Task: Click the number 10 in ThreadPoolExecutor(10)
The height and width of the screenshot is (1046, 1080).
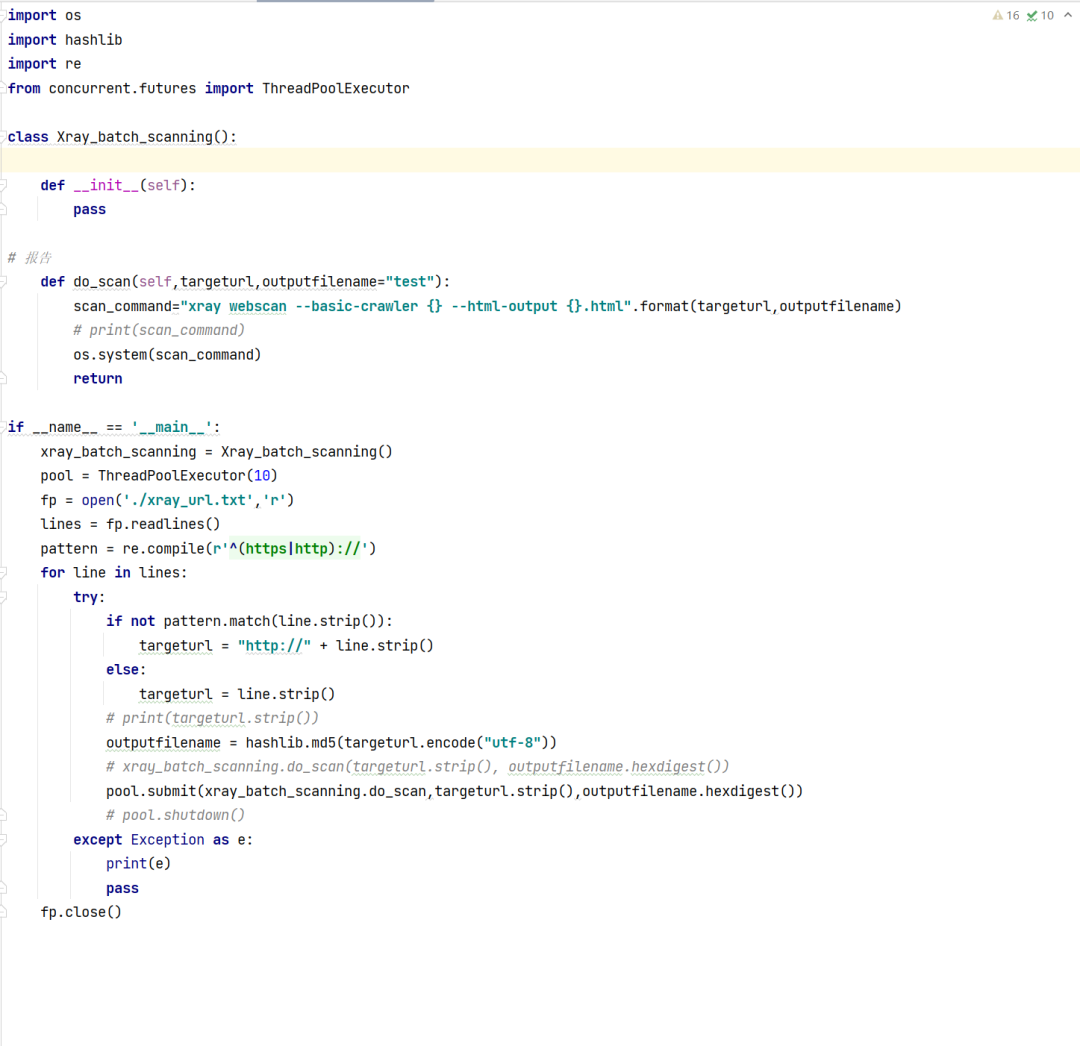Action: point(262,476)
